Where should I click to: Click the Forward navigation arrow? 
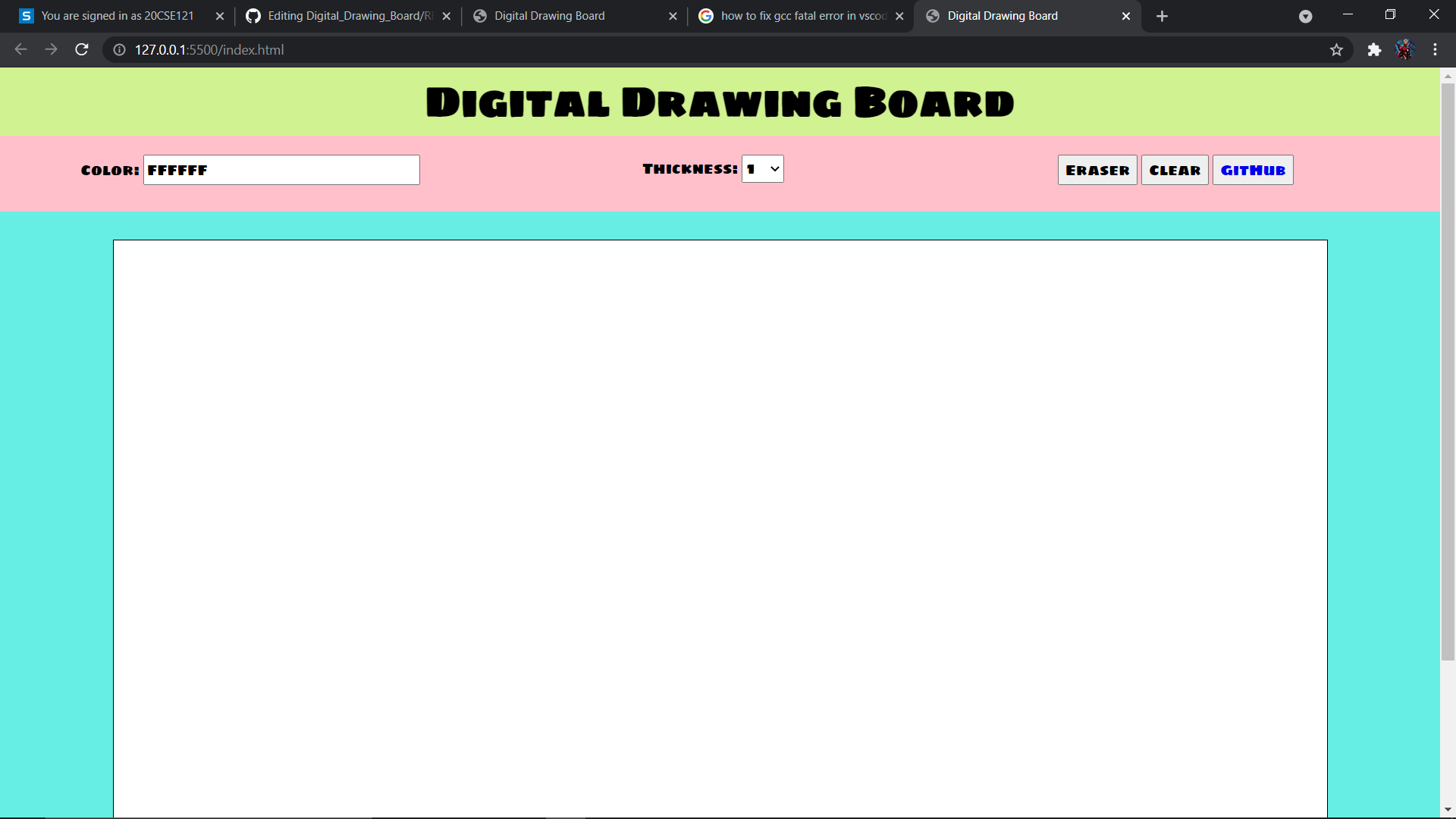point(51,49)
